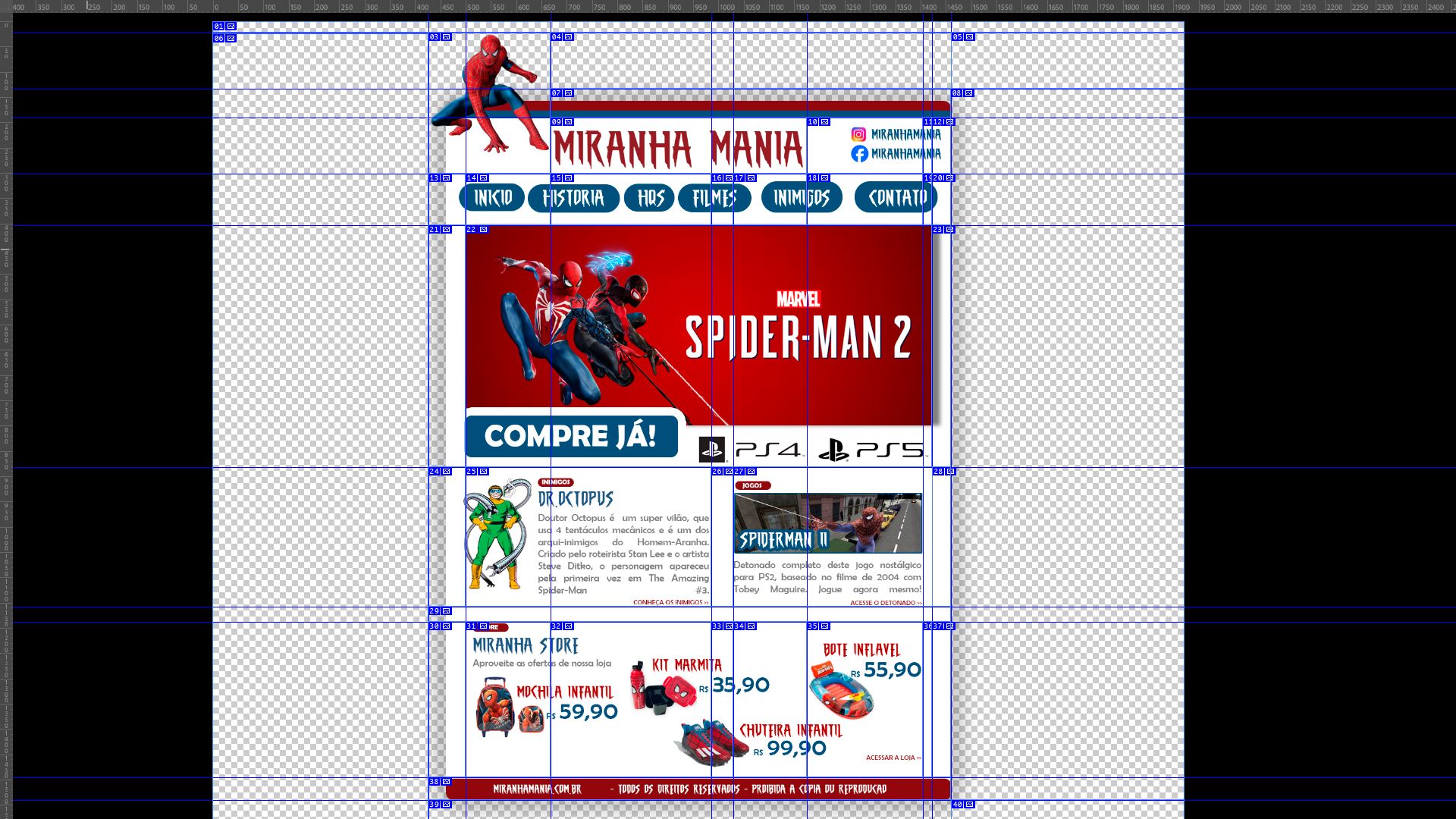Screen dimensions: 1456x819
Task: Open the CONTATO navigation button
Action: tap(896, 198)
